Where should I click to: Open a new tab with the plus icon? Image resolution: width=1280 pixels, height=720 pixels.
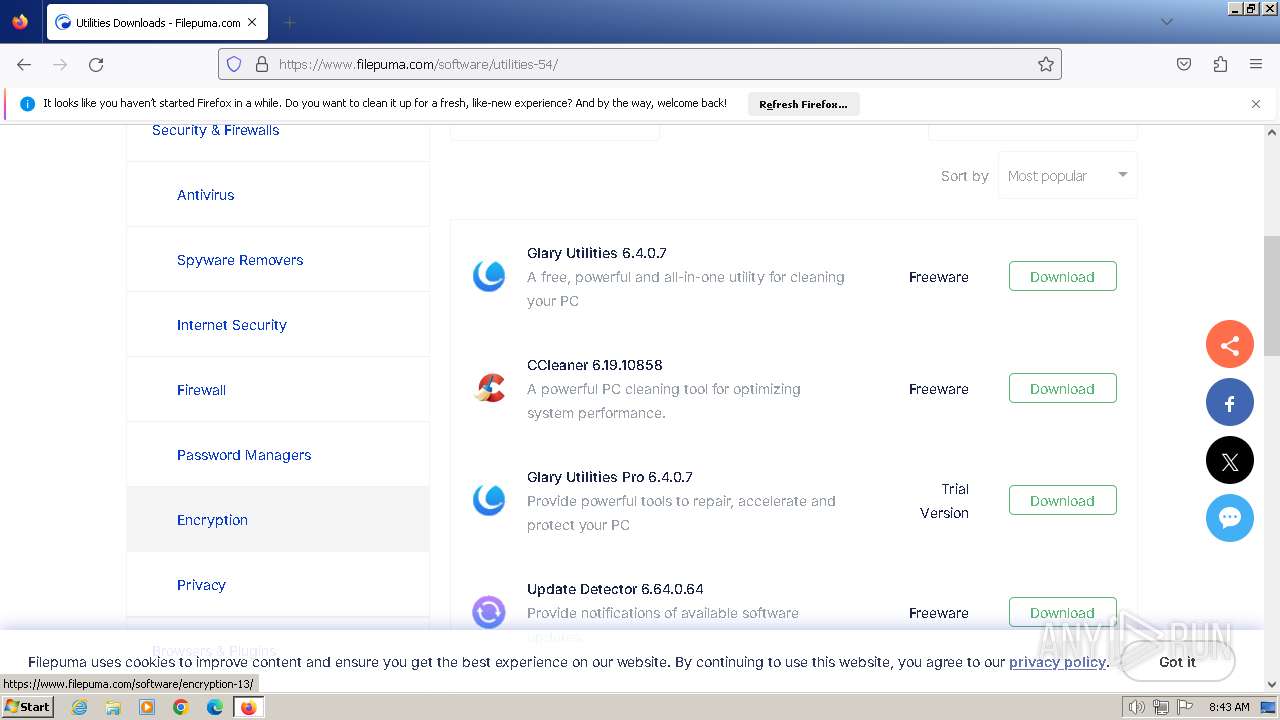click(289, 22)
